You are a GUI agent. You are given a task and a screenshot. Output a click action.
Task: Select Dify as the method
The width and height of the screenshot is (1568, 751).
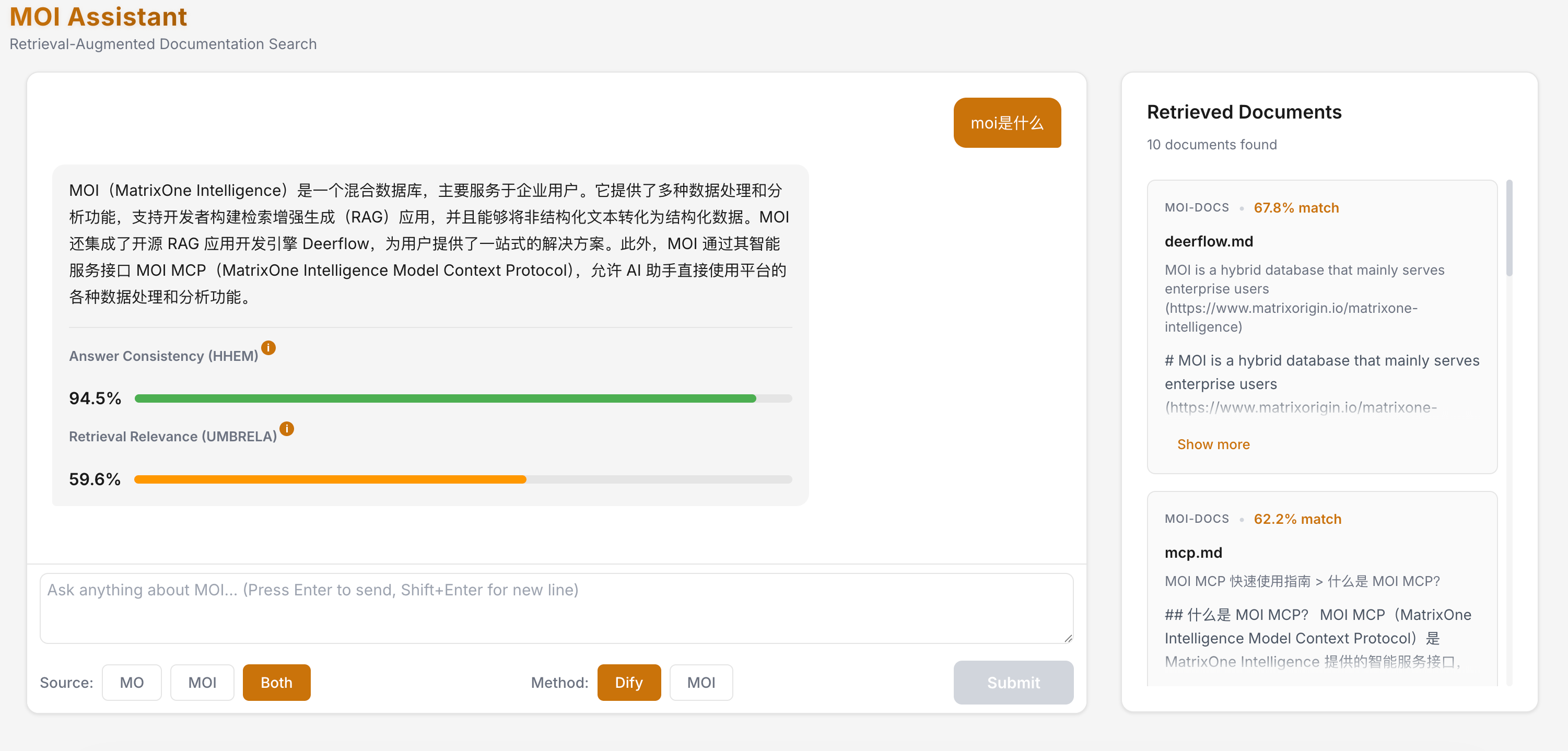629,682
